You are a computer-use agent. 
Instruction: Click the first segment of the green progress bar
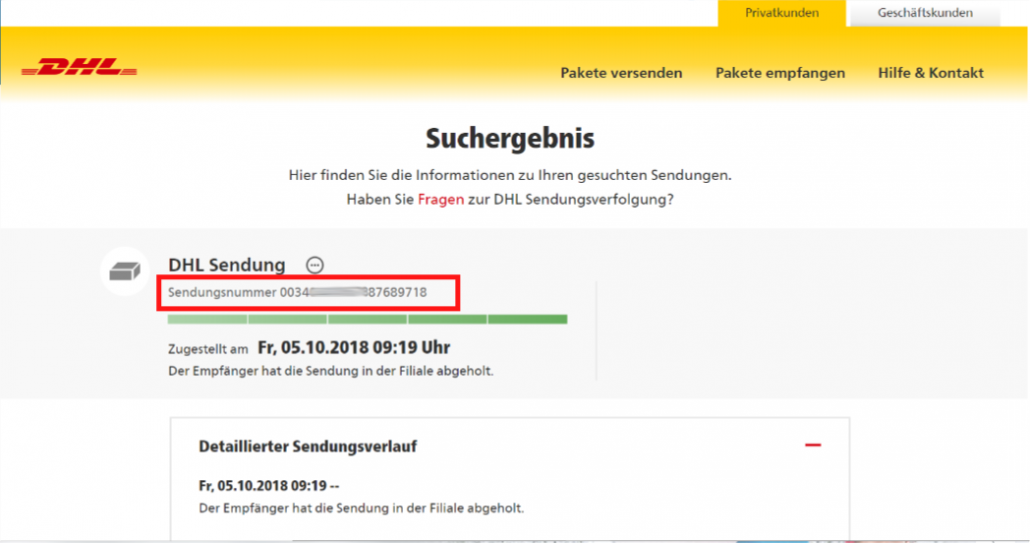click(x=207, y=320)
